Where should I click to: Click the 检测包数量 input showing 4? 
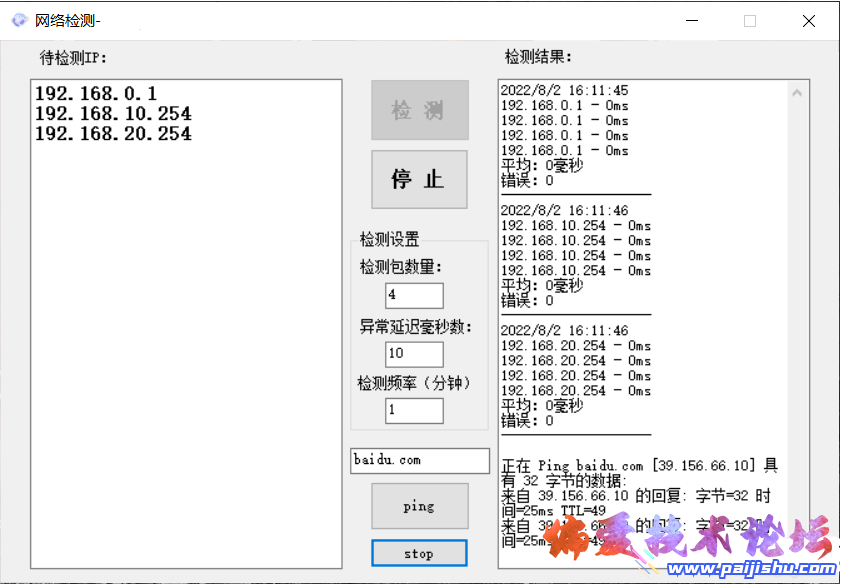(413, 295)
